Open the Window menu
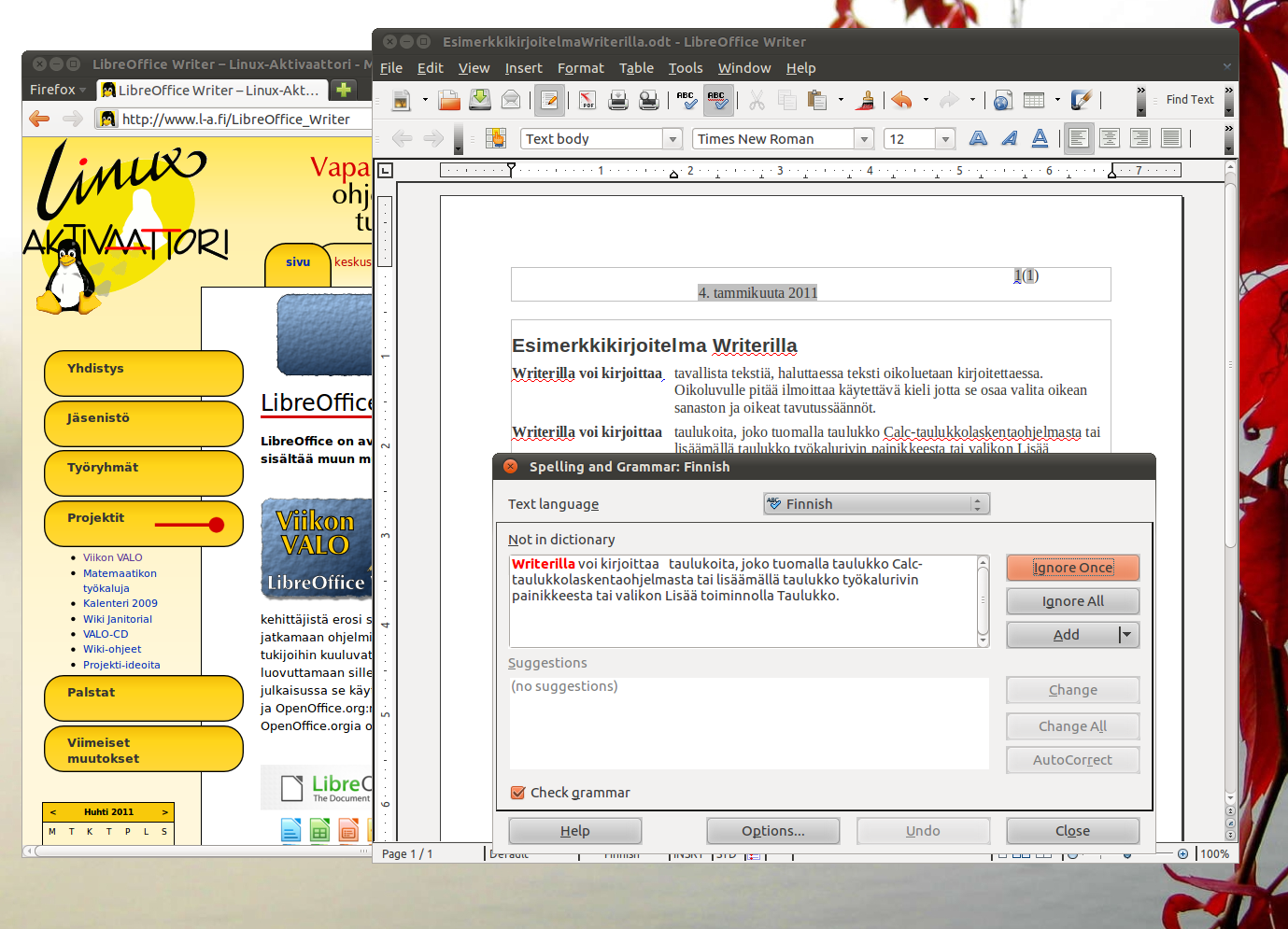 [744, 68]
